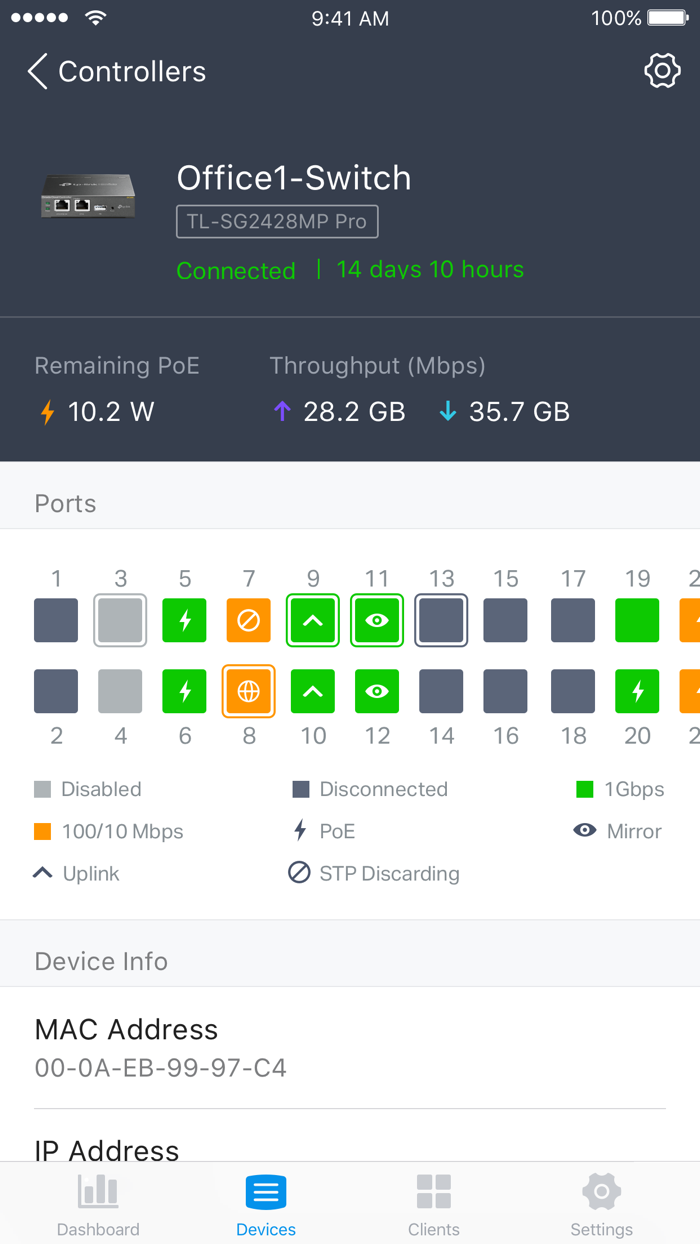Select the mirror icon on port 12
This screenshot has height=1244, width=700.
click(x=377, y=691)
